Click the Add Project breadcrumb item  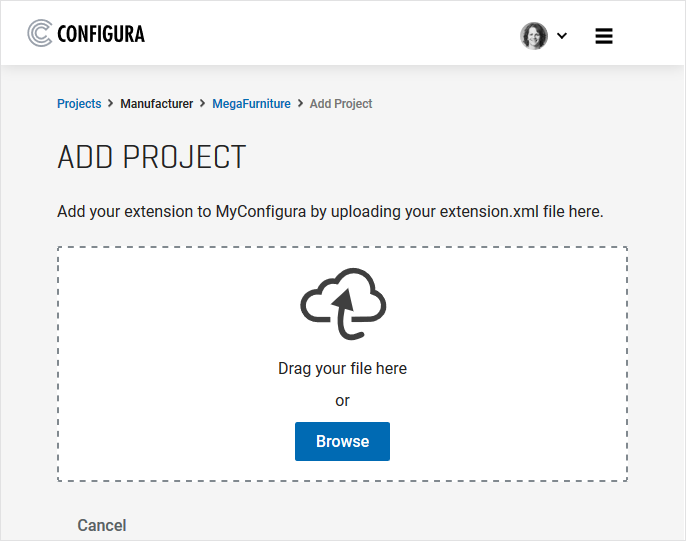point(341,104)
